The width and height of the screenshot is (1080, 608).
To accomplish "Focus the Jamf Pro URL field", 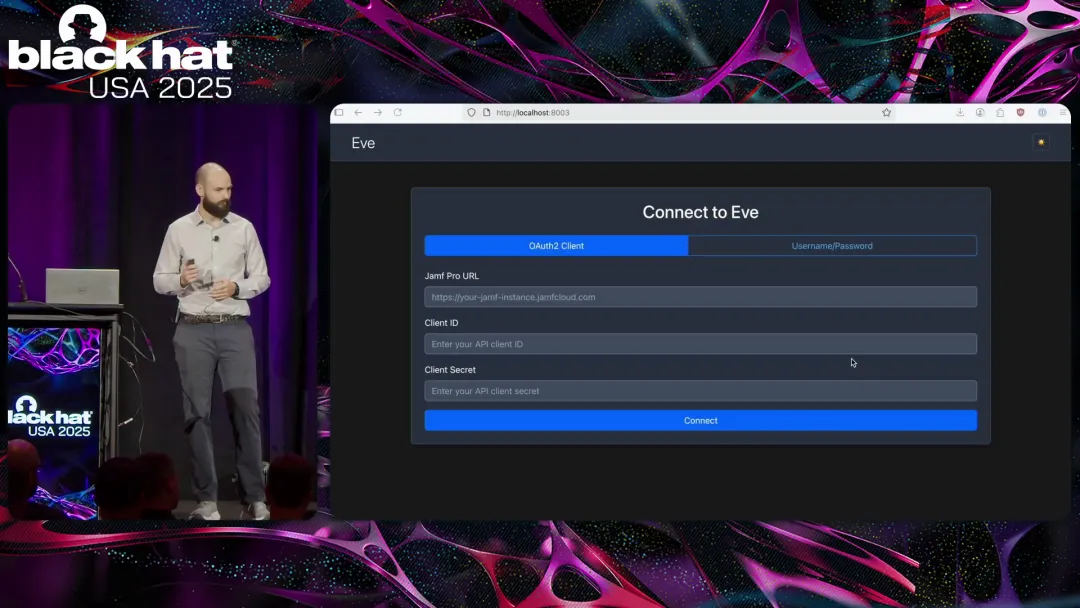I will coord(700,297).
